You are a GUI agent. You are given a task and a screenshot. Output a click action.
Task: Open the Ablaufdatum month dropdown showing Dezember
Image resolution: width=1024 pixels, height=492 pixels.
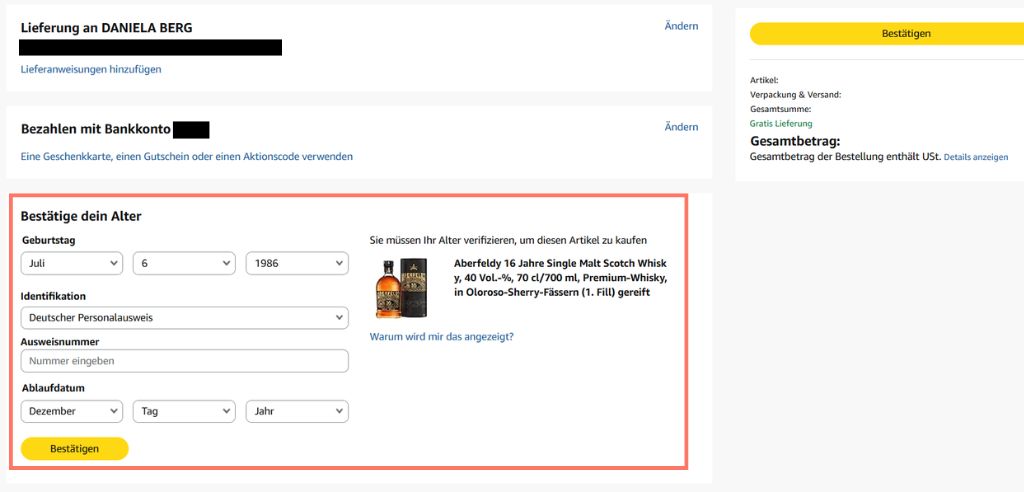[x=72, y=412]
